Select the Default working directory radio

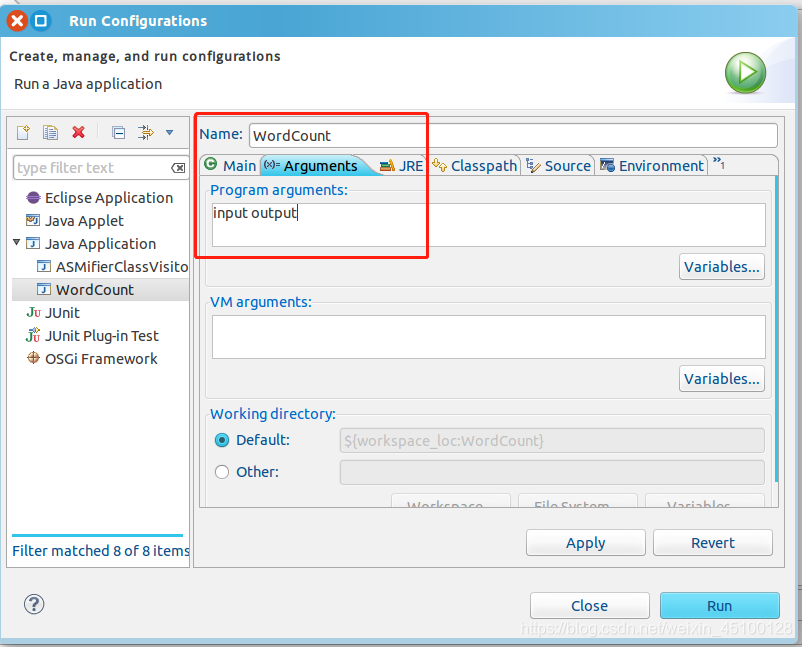tap(222, 440)
